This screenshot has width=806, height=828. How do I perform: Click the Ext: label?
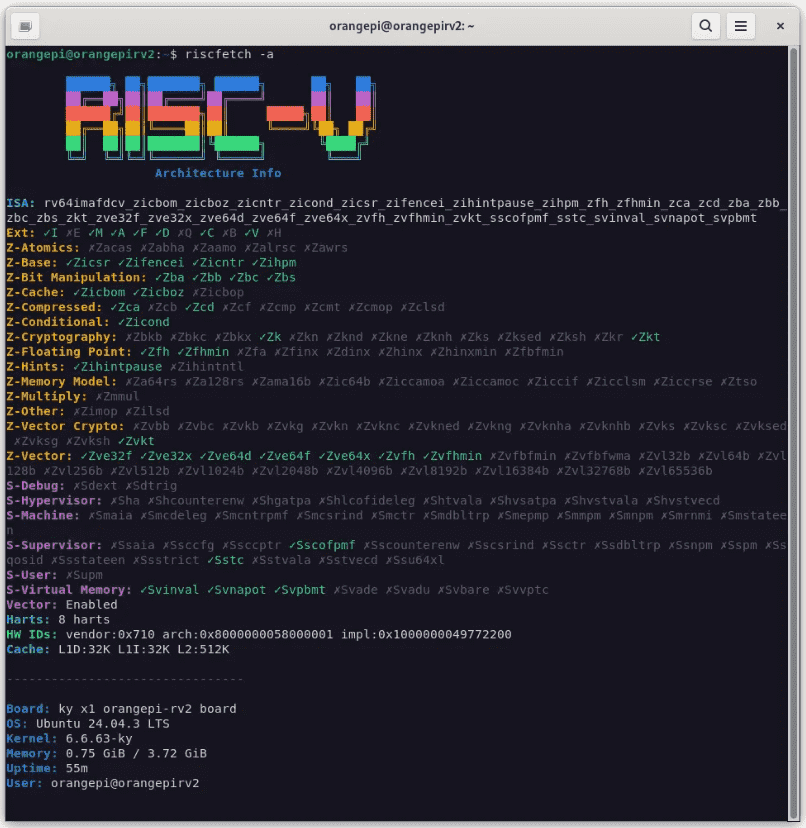[x=21, y=233]
